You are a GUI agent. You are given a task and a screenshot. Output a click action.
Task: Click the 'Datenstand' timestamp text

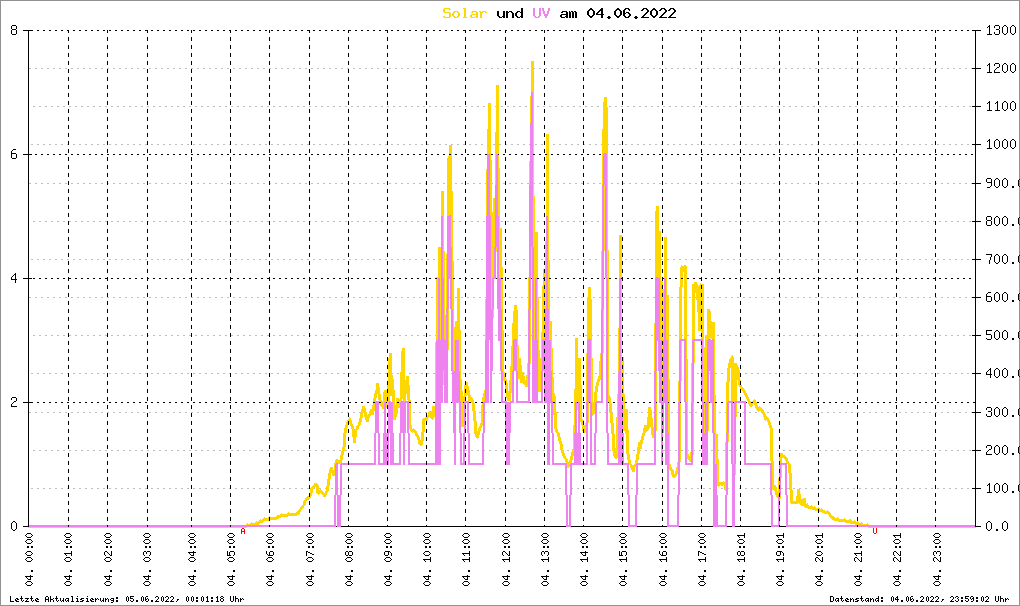pyautogui.click(x=919, y=599)
